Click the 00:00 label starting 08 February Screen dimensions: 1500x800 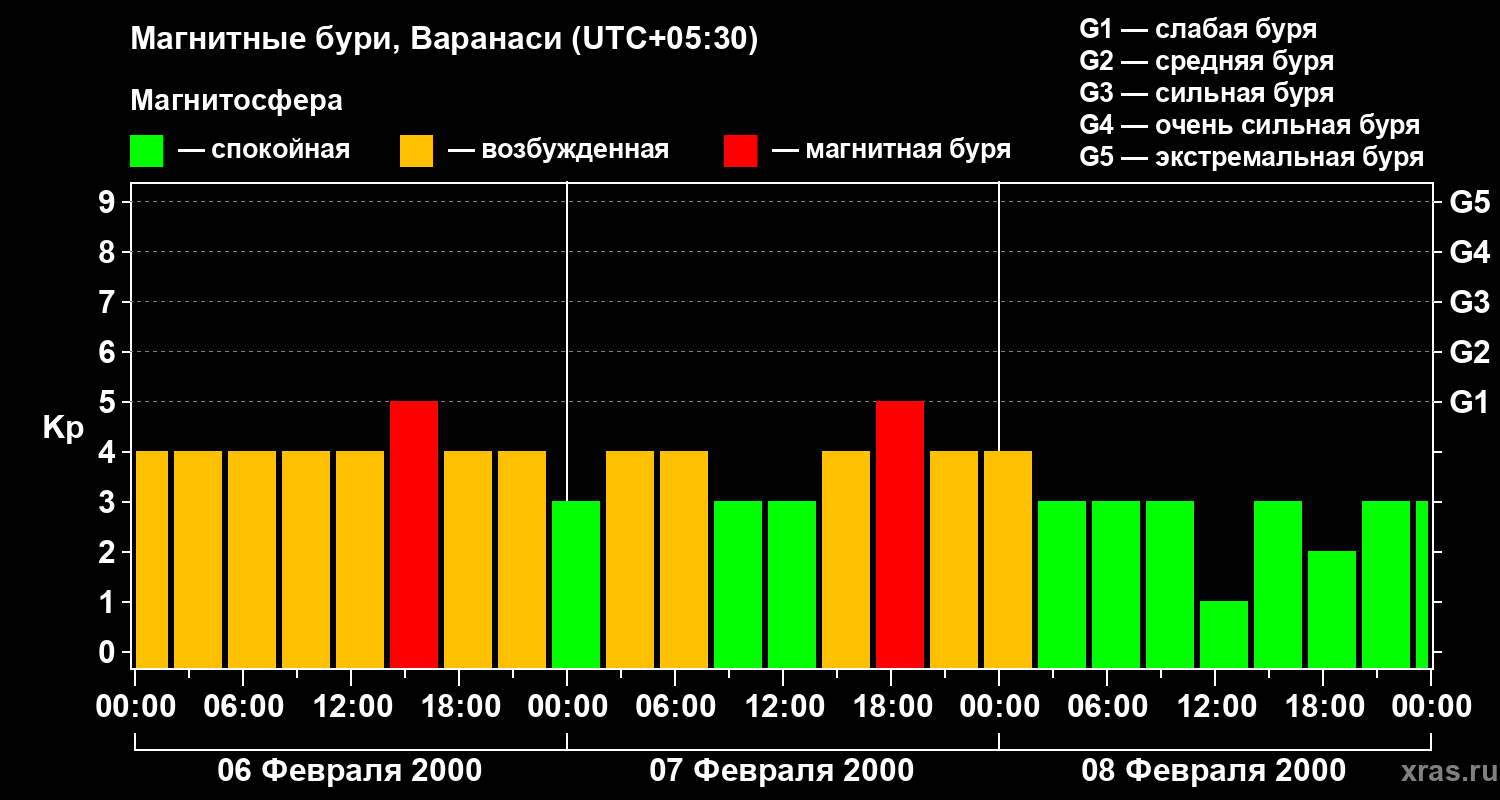coord(999,707)
